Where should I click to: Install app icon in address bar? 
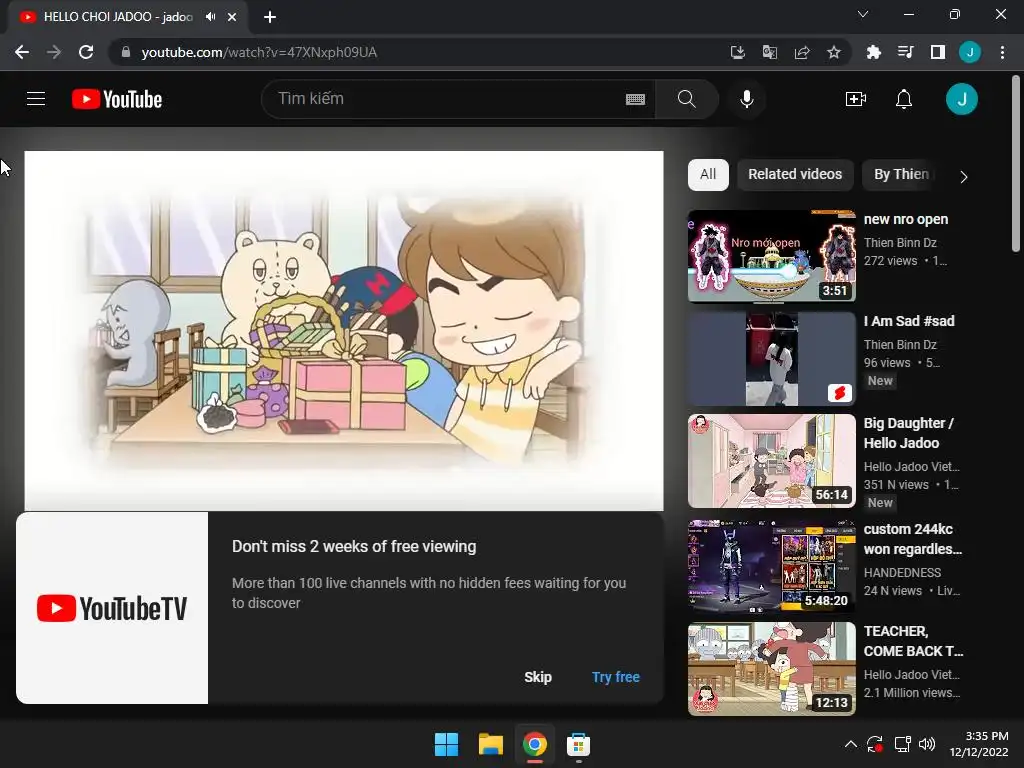(x=737, y=52)
